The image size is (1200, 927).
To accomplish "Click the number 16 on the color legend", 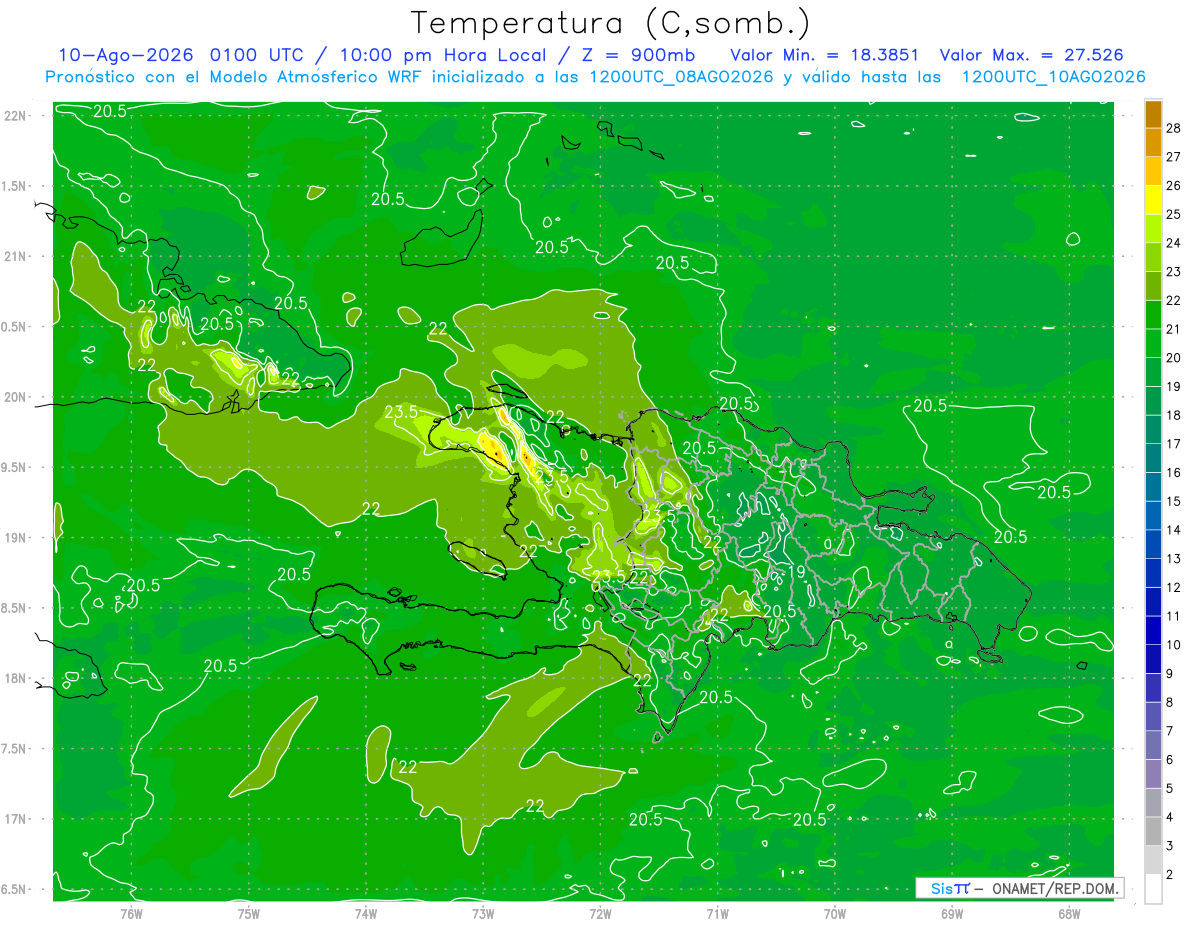I will pyautogui.click(x=1173, y=473).
